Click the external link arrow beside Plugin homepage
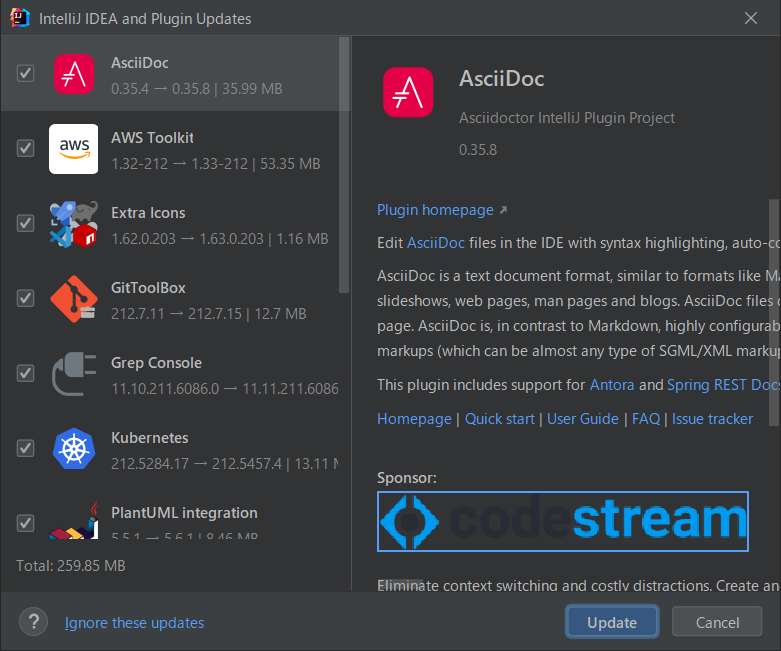 pyautogui.click(x=504, y=210)
